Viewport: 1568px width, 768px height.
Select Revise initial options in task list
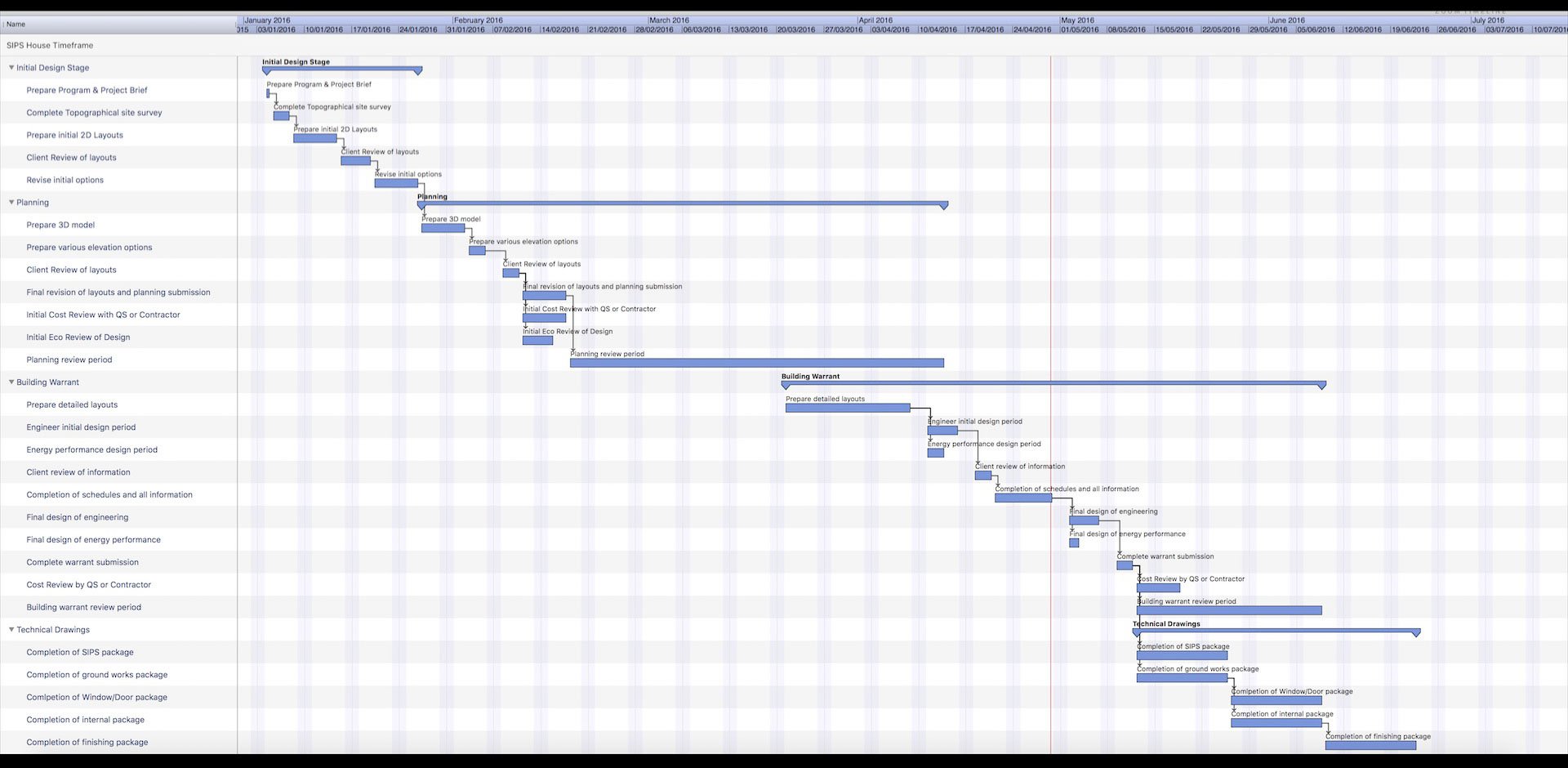coord(65,181)
